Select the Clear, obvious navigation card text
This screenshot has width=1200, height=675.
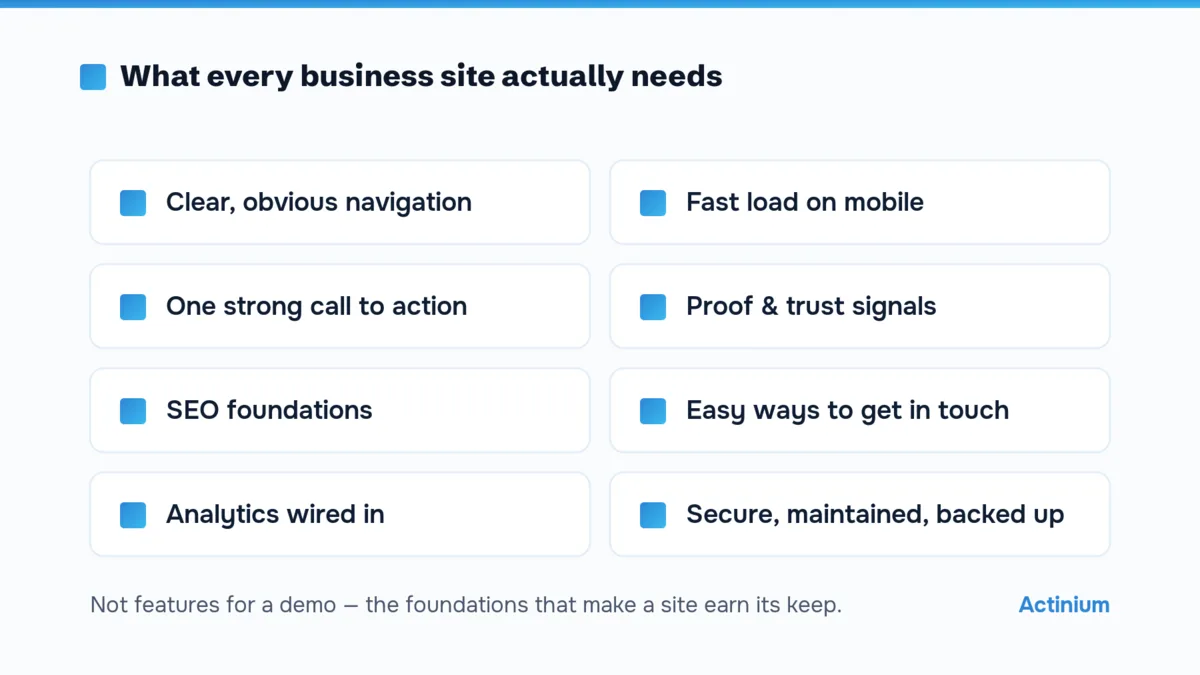pos(319,202)
